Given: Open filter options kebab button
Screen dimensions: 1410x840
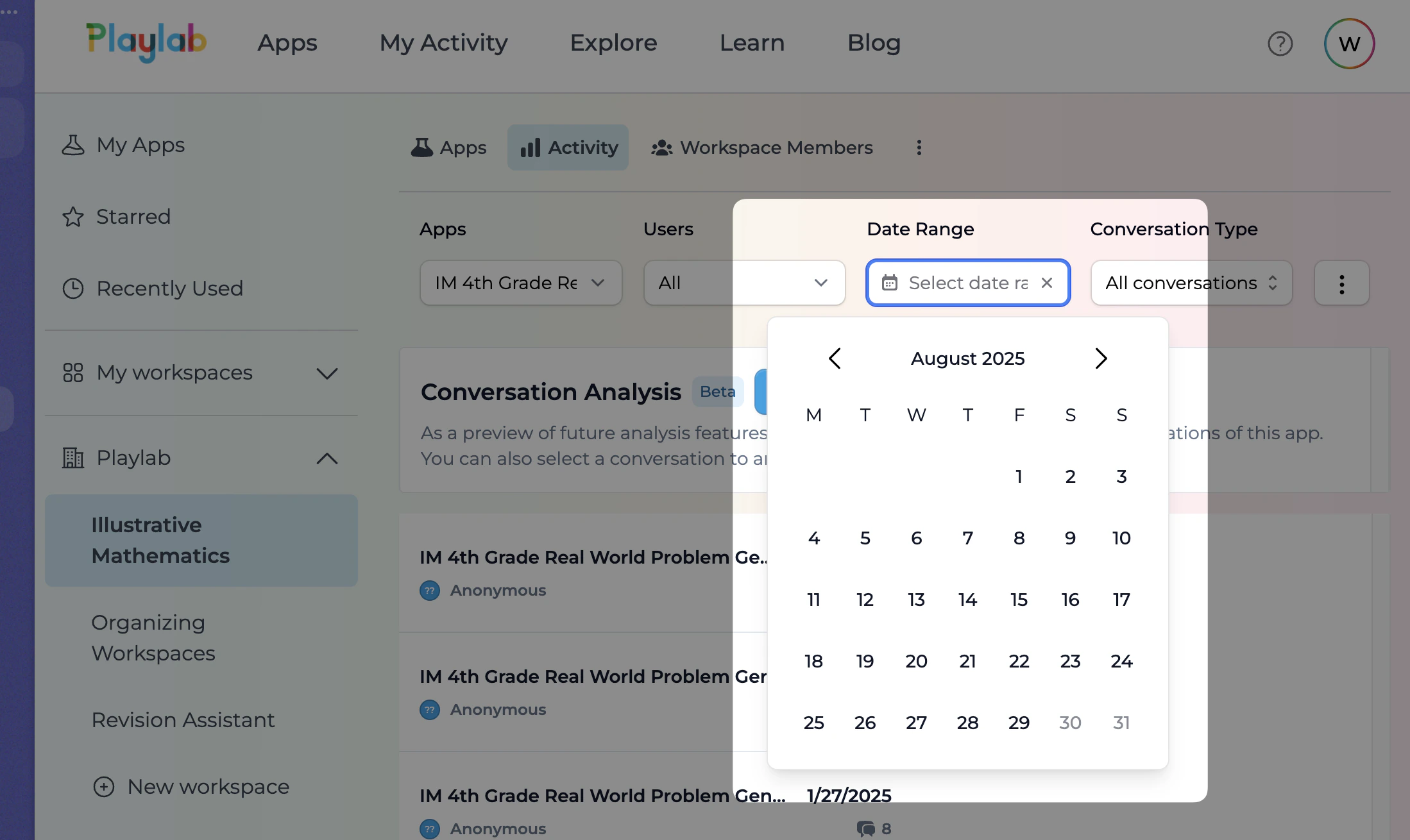Looking at the screenshot, I should pos(1341,283).
